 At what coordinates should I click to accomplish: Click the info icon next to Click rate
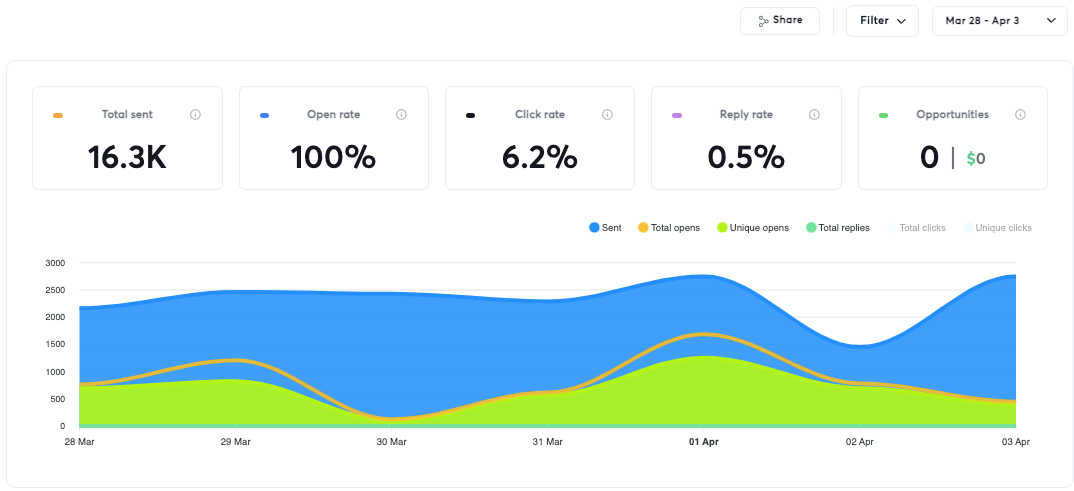click(607, 115)
